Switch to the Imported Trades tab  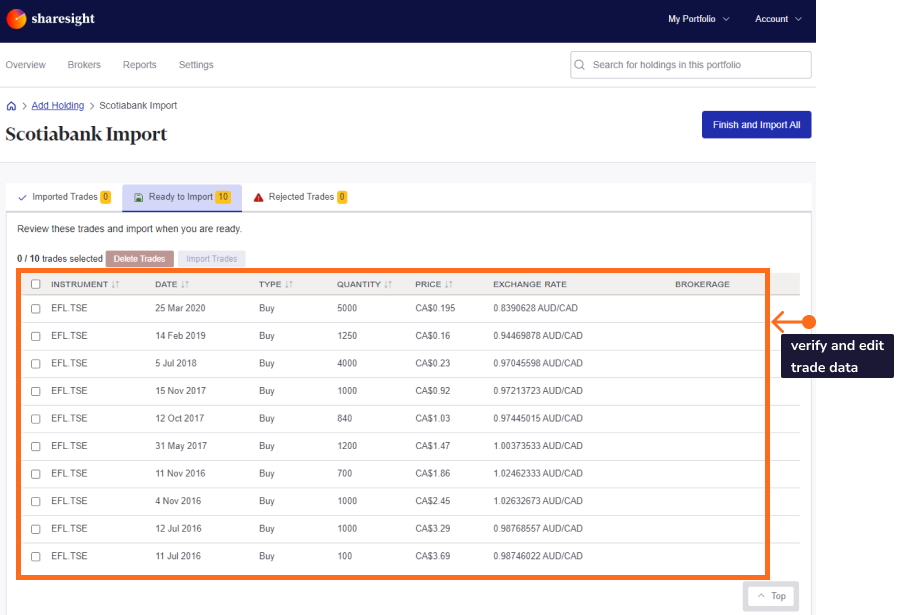click(64, 197)
